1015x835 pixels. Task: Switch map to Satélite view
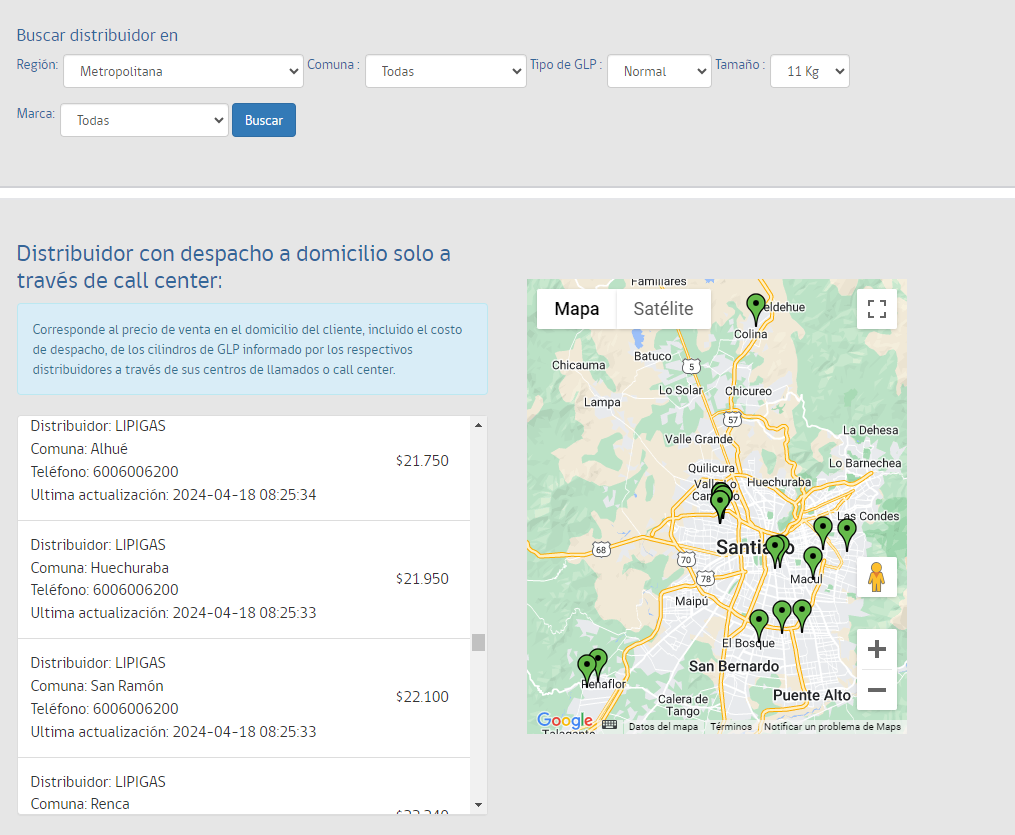pos(664,309)
